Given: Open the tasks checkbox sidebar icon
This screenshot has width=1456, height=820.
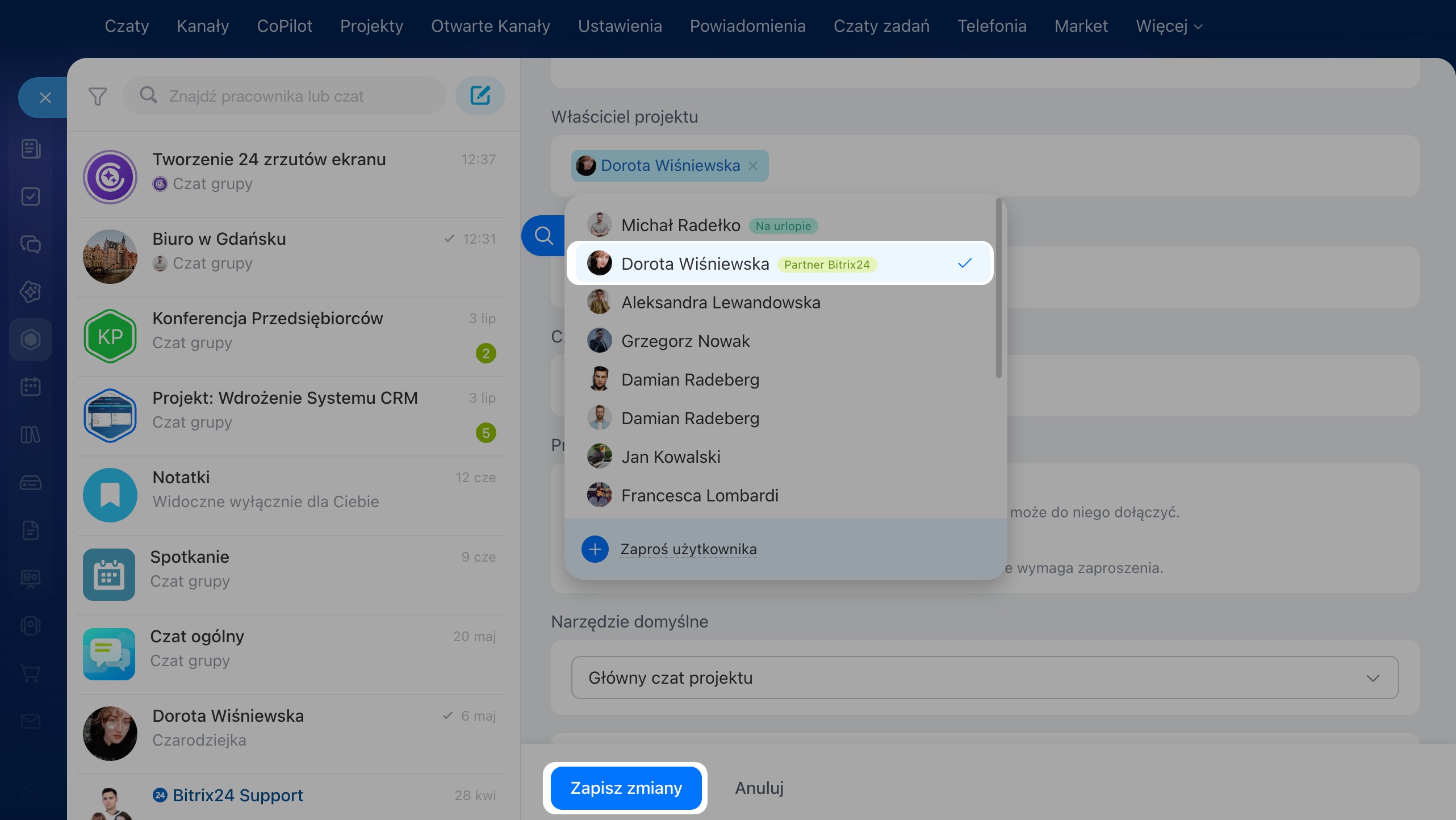Looking at the screenshot, I should 31,196.
